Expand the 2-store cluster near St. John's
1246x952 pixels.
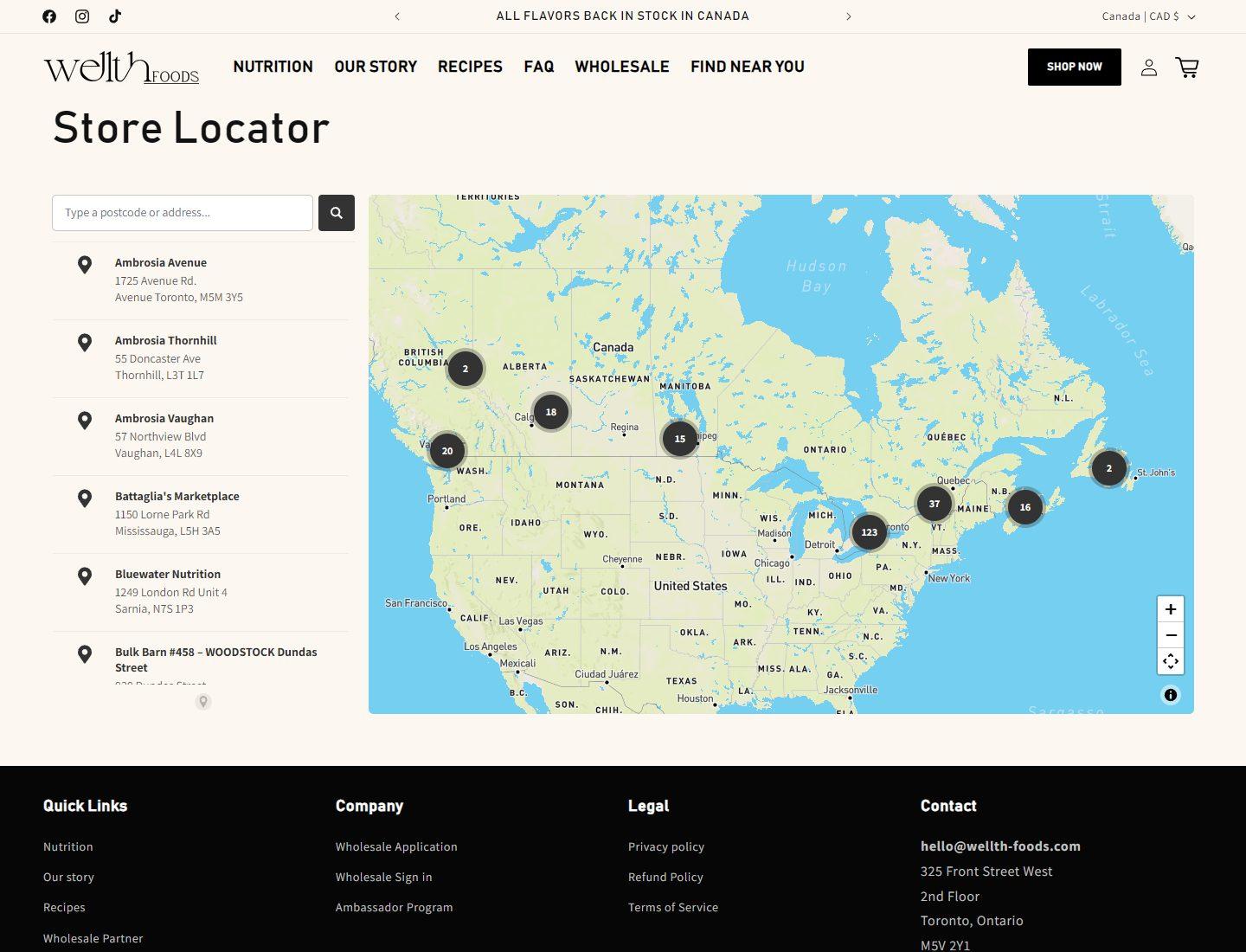click(1109, 468)
